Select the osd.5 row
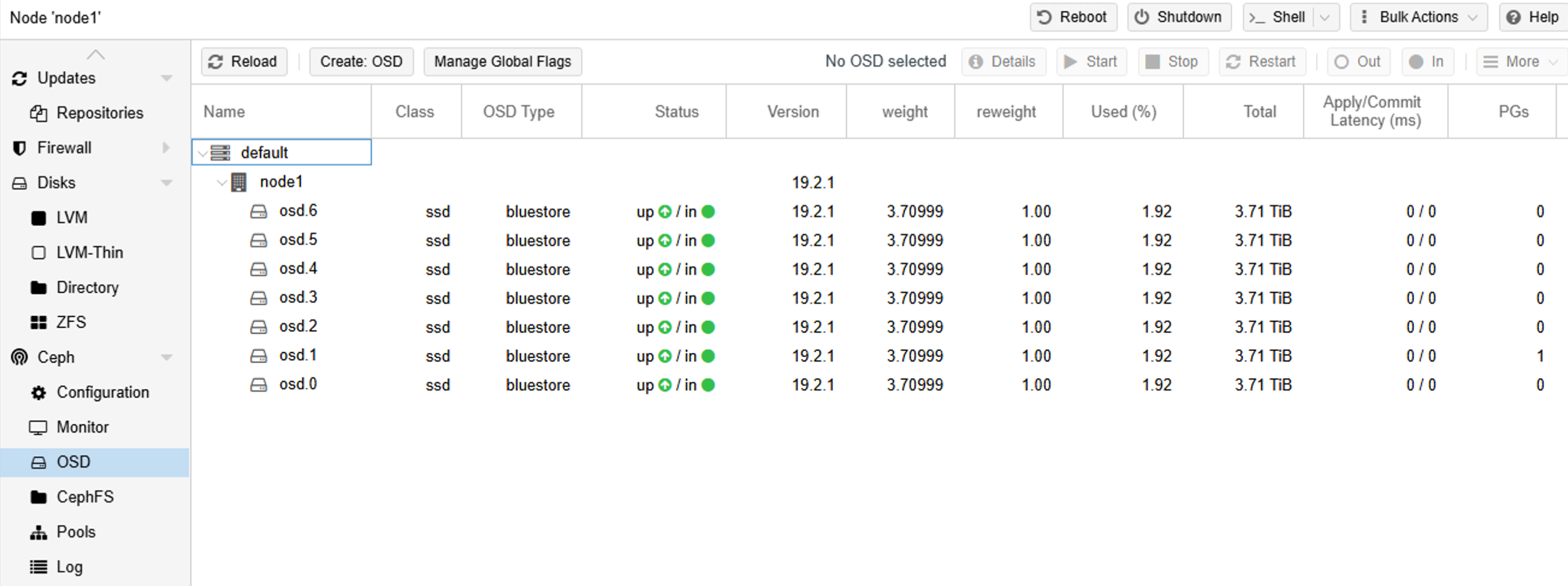The image size is (1568, 586). click(880, 240)
